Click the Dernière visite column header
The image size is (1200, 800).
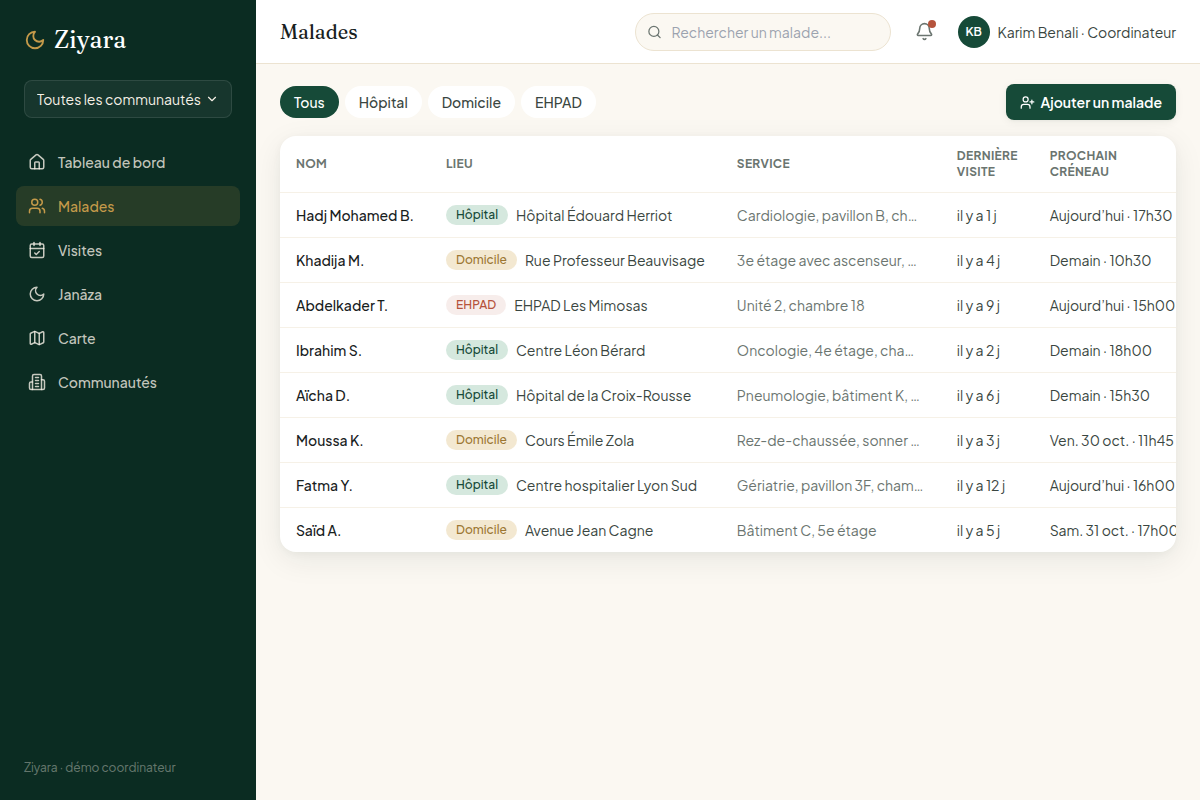(987, 163)
